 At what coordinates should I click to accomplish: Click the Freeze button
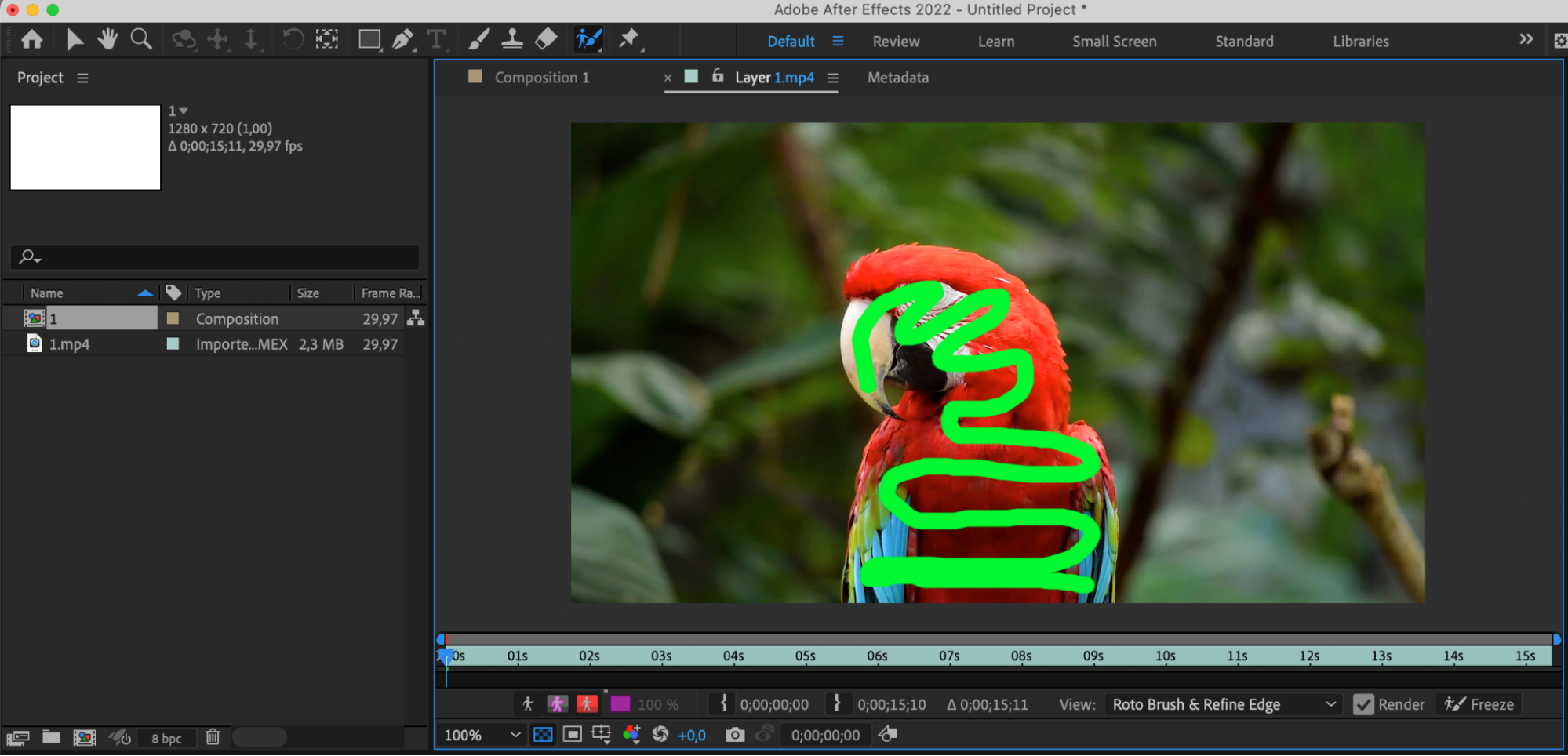[x=1479, y=704]
